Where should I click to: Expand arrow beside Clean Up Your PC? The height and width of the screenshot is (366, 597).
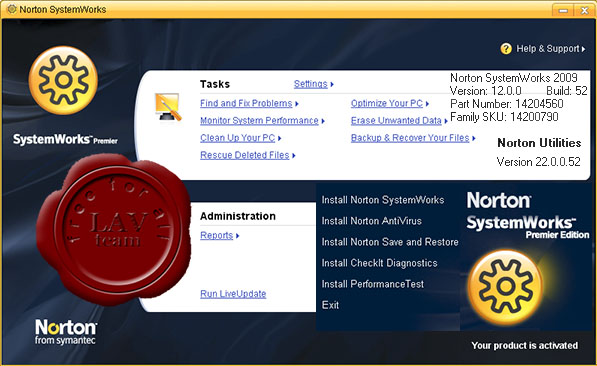point(279,138)
